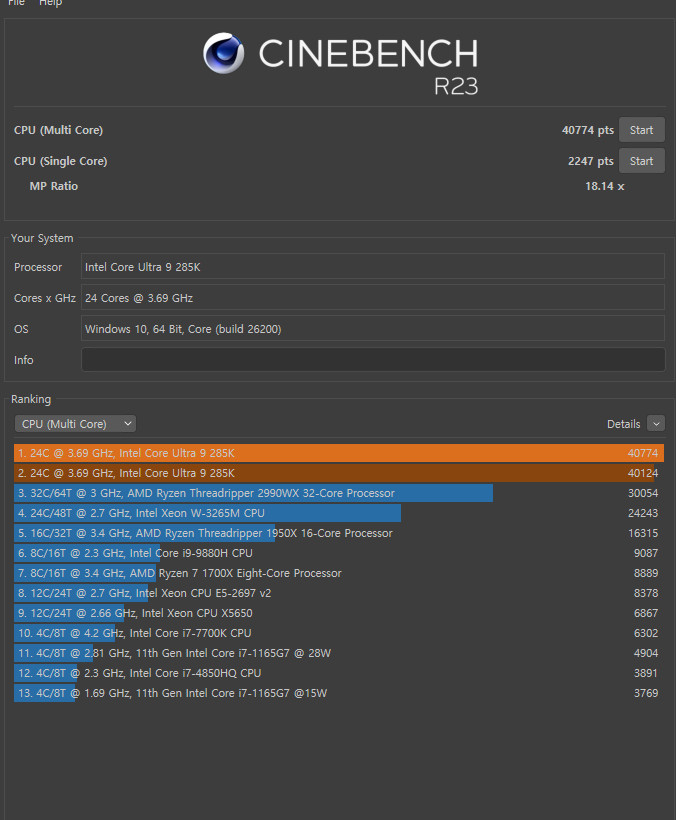This screenshot has height=820, width=676.
Task: Click the Your System section heading
Action: click(x=42, y=238)
